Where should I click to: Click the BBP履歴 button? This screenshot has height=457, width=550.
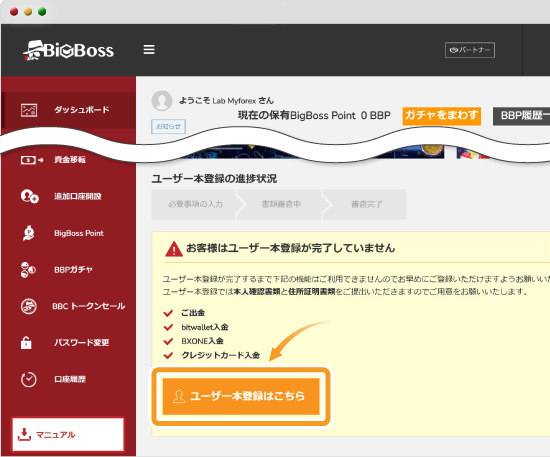pyautogui.click(x=522, y=116)
